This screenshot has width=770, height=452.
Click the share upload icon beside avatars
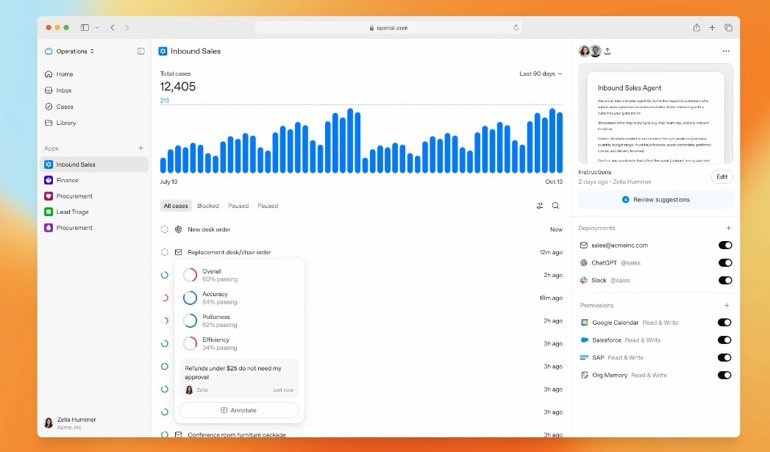[x=608, y=51]
